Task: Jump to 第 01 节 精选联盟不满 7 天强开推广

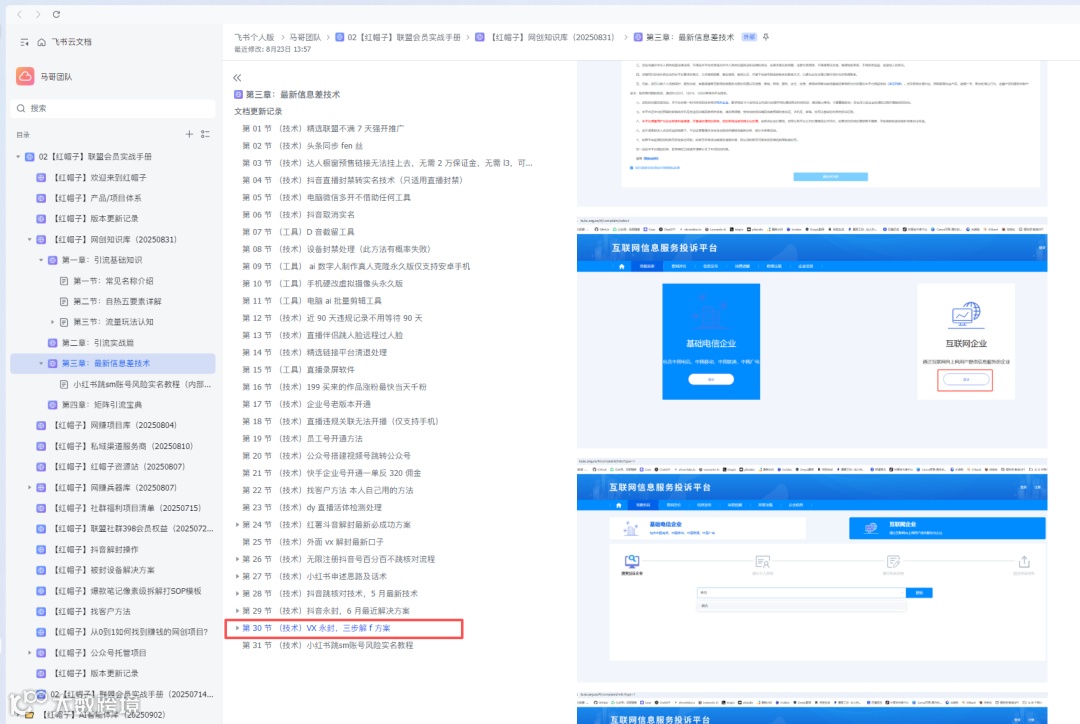Action: click(x=323, y=129)
